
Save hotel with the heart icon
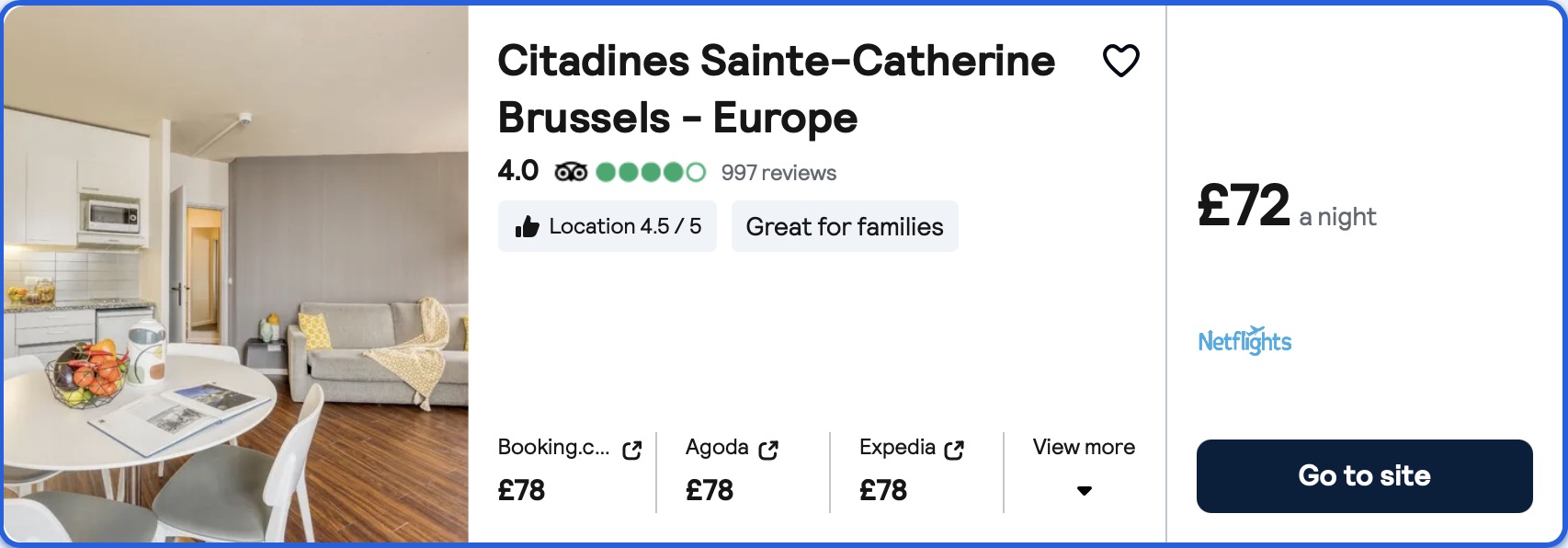click(1120, 61)
